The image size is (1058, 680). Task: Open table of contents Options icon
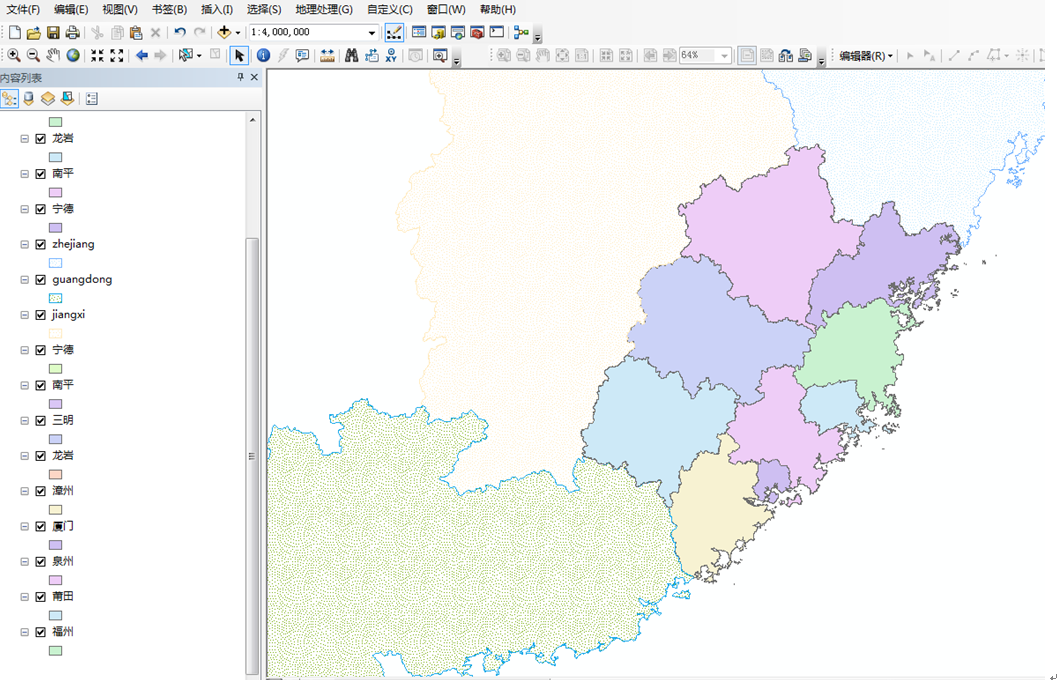point(92,99)
